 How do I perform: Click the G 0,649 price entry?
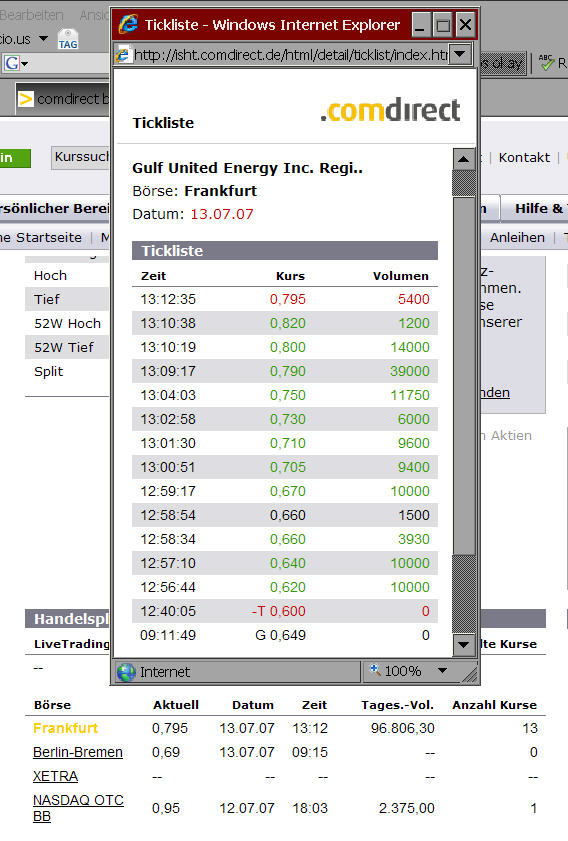tap(280, 636)
